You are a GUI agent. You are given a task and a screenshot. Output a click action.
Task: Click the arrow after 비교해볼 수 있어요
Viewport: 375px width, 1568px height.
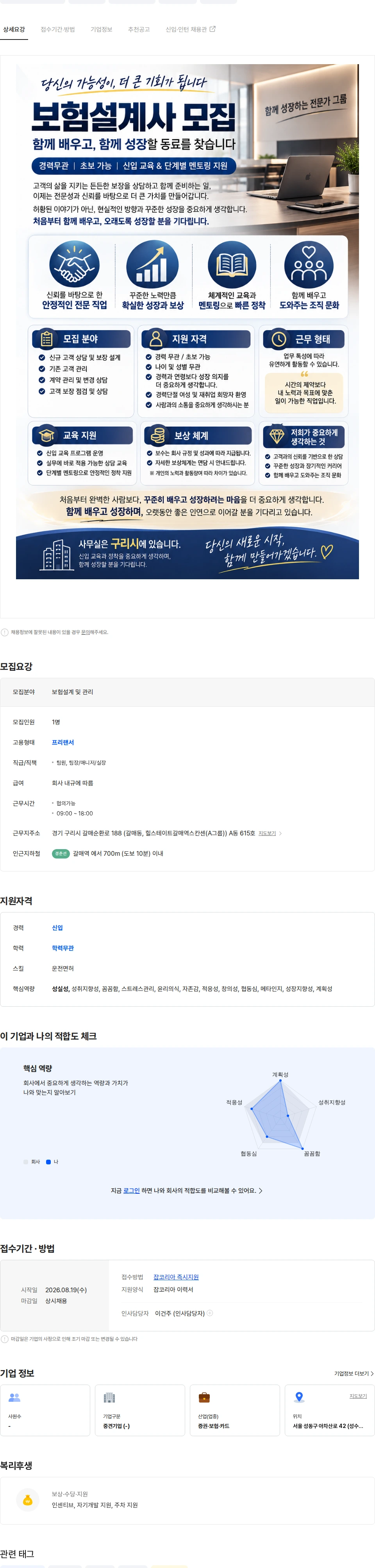pyautogui.click(x=261, y=1191)
